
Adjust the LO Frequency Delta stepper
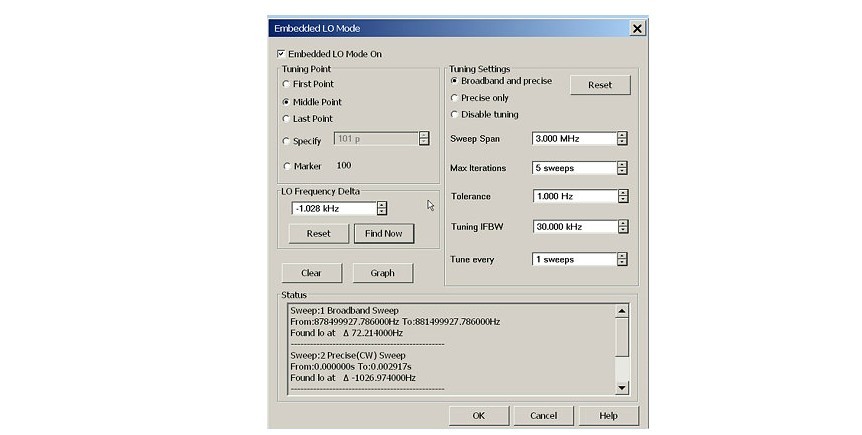point(381,208)
